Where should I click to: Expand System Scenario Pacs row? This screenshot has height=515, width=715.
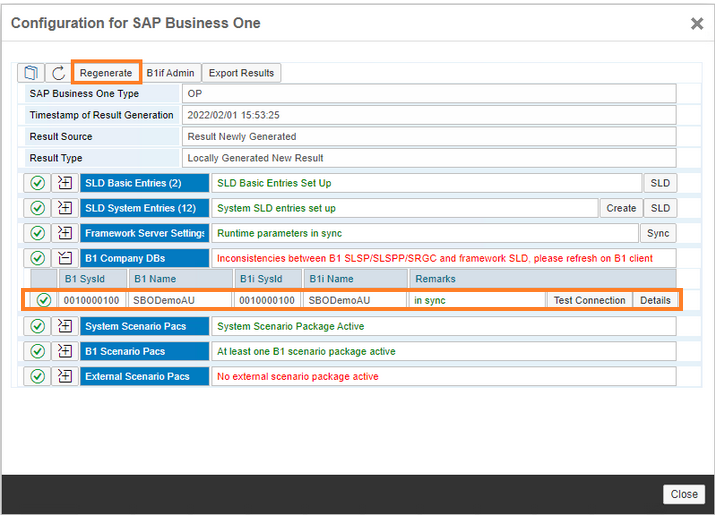(x=65, y=326)
